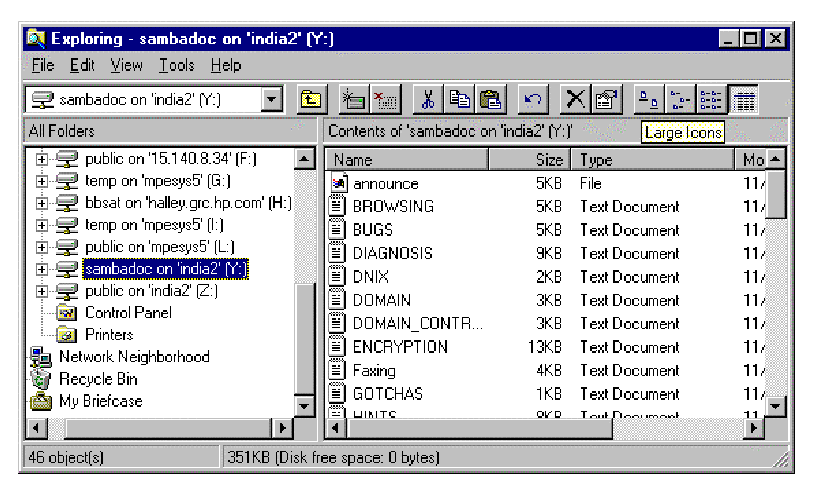The width and height of the screenshot is (817, 496).
Task: Click file list scroll down arrow
Action: coord(776,406)
